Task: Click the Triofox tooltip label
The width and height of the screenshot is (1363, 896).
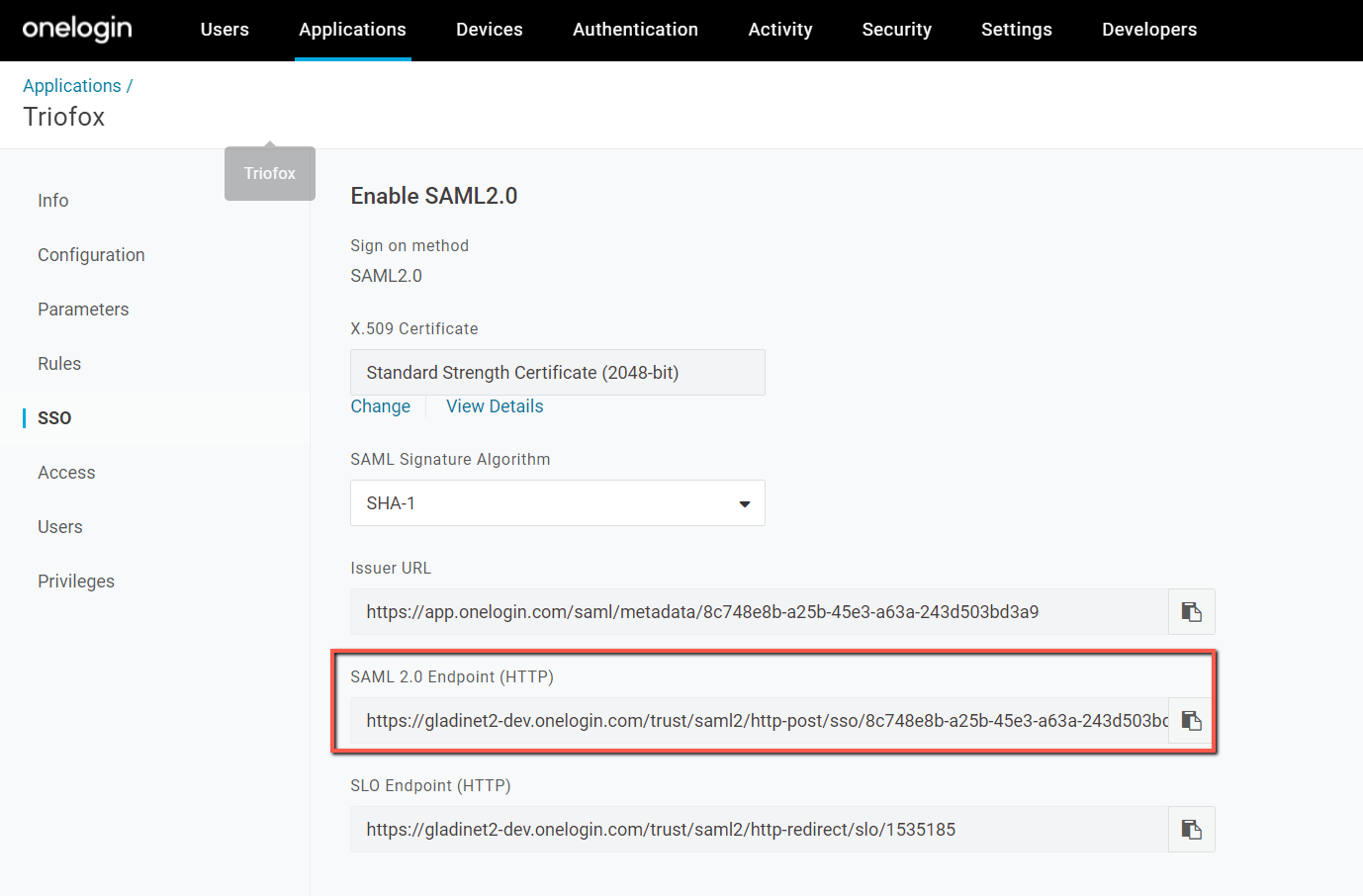Action: 270,174
